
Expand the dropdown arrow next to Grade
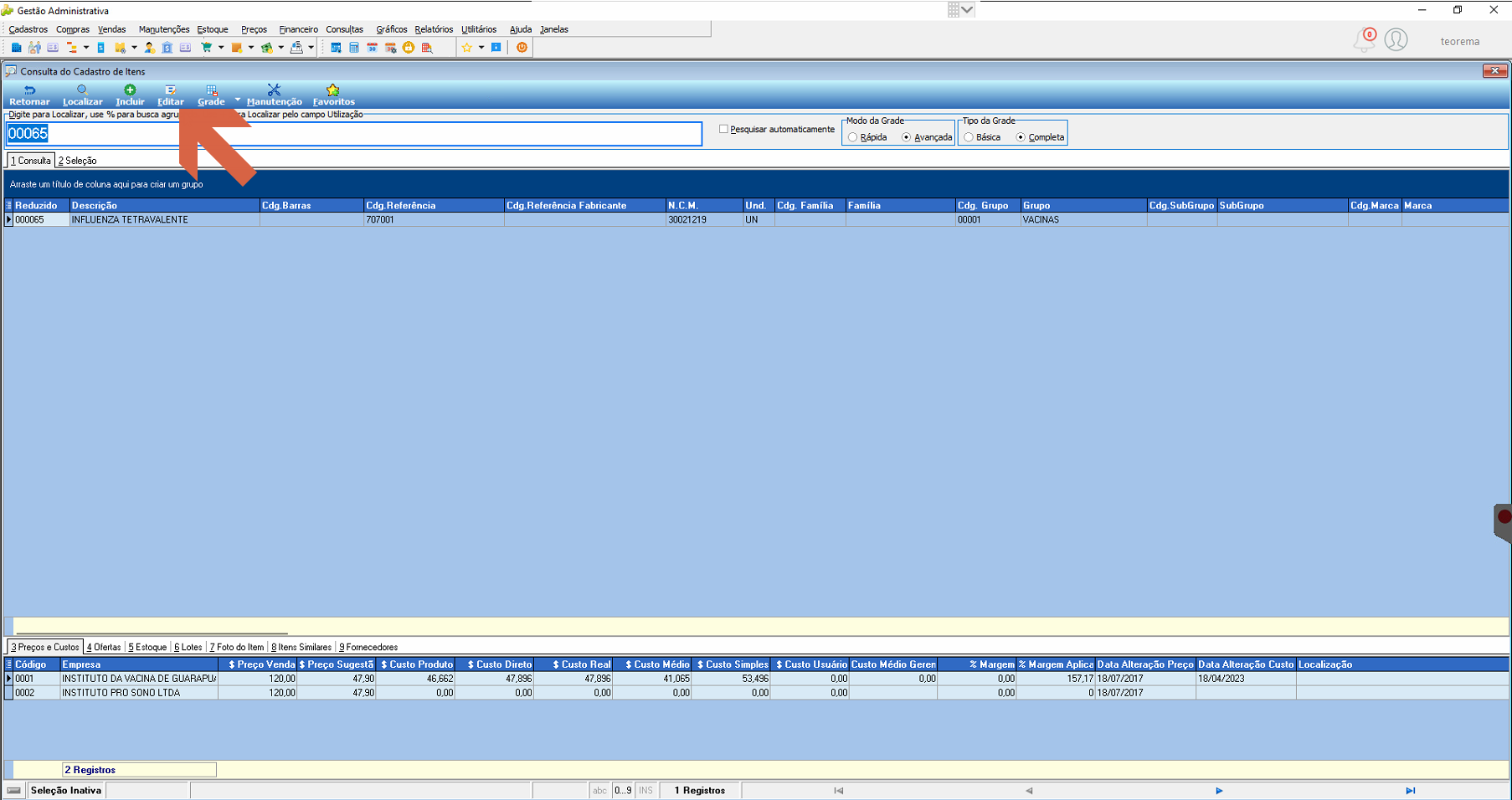coord(237,100)
